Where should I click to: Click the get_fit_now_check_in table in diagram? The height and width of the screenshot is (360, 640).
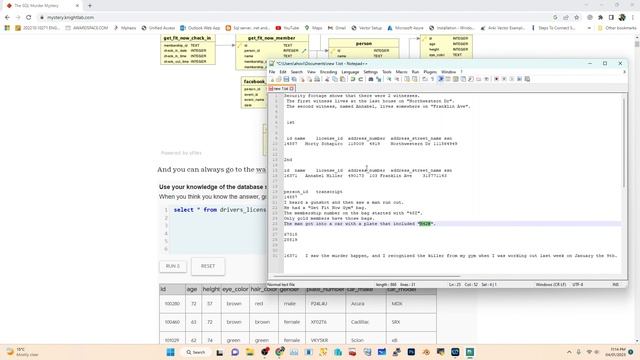[x=188, y=50]
